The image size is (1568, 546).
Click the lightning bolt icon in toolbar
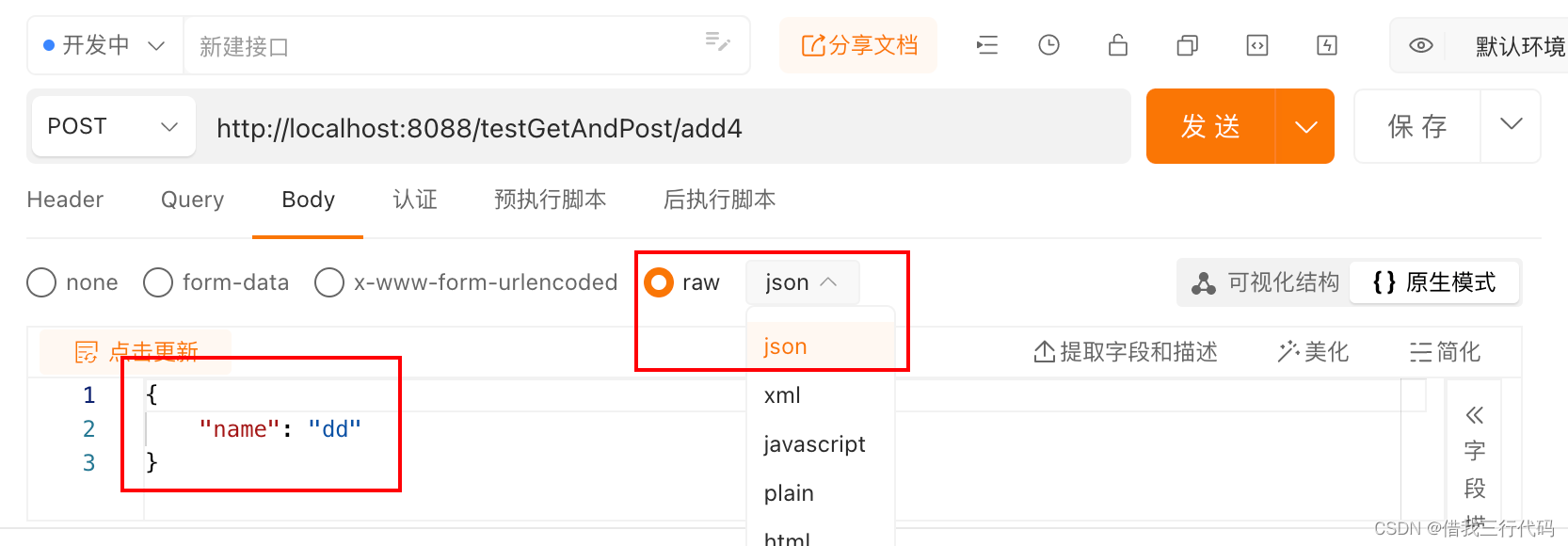tap(1326, 44)
